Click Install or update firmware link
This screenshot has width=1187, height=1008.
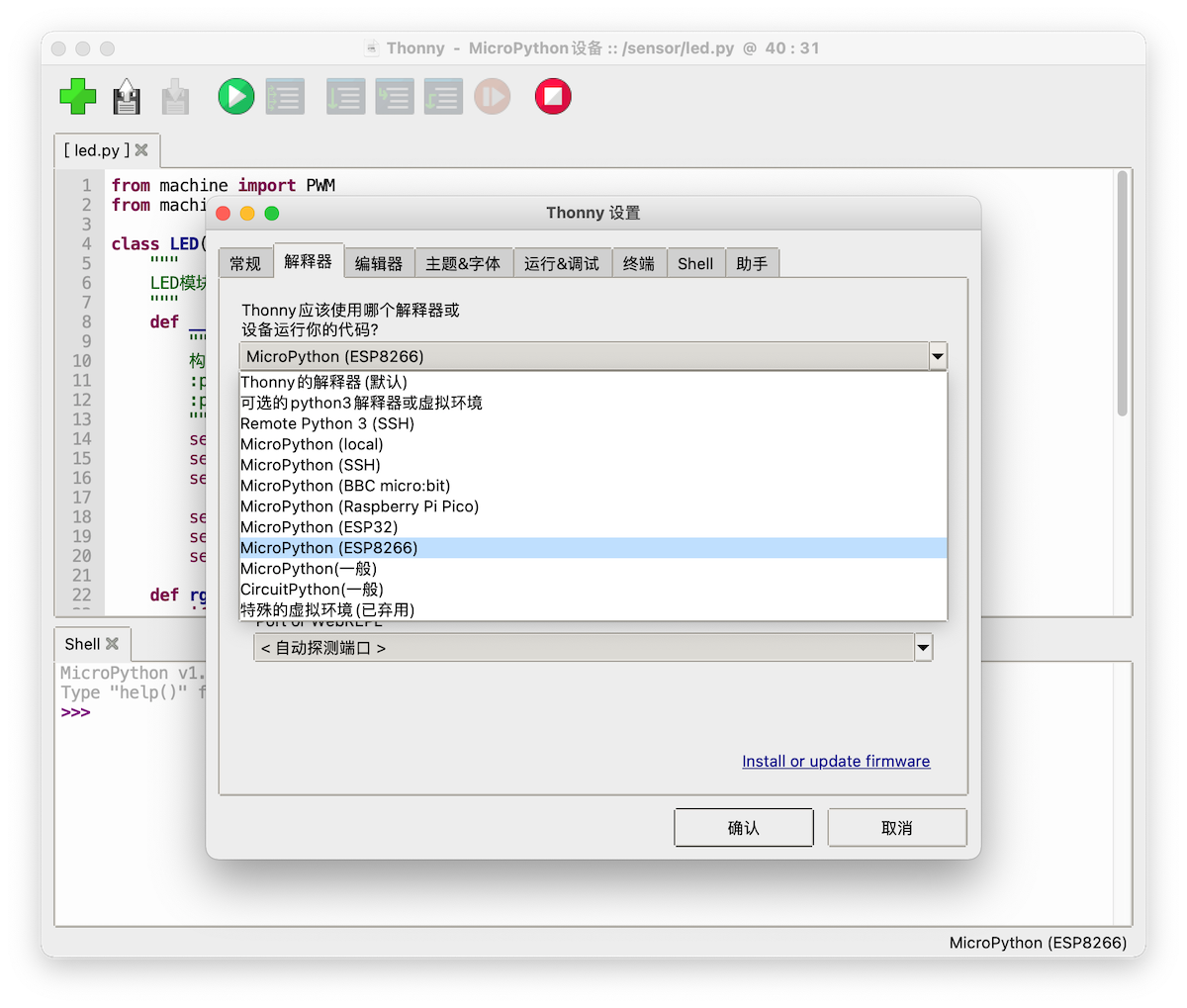836,761
